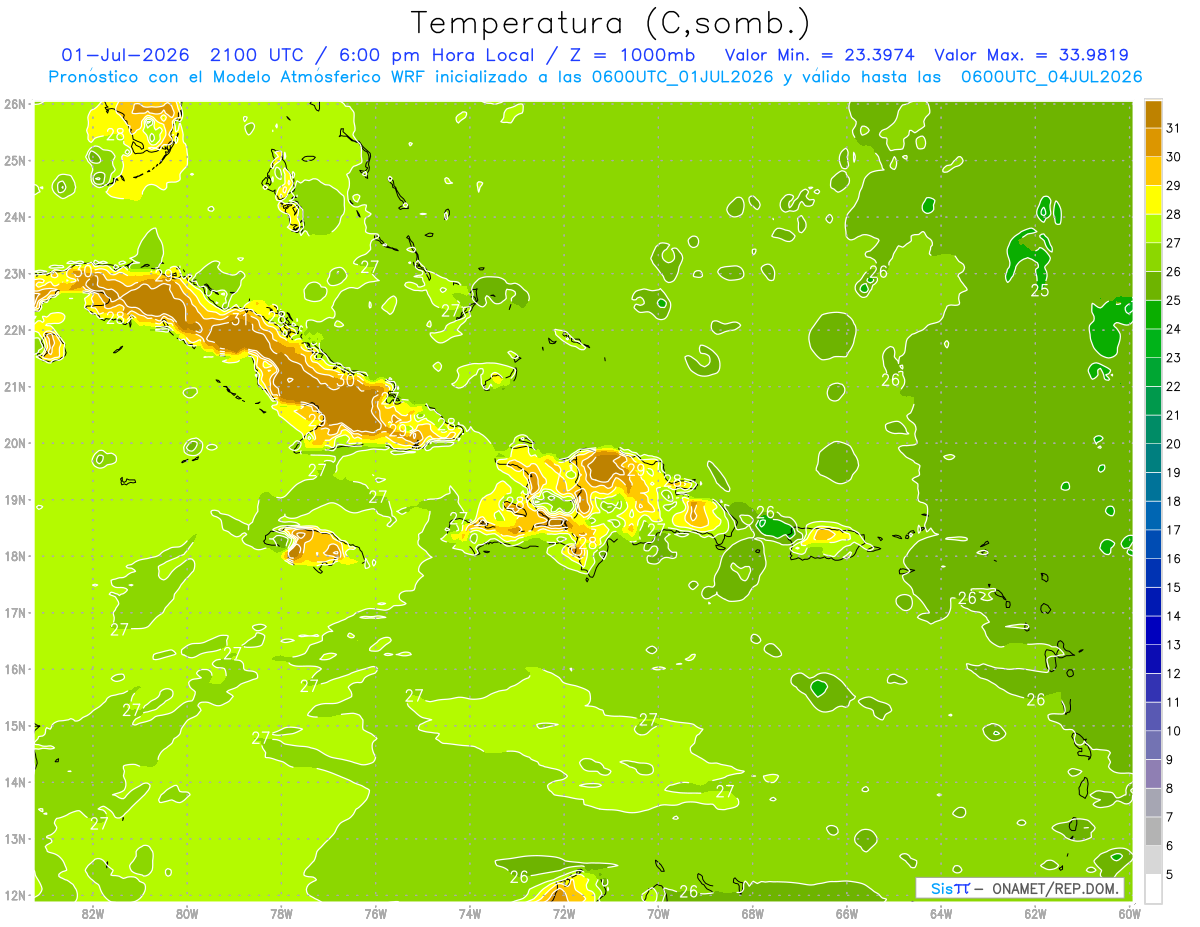1200x927 pixels.
Task: Click the 74W longitude axis label
Action: 469,913
